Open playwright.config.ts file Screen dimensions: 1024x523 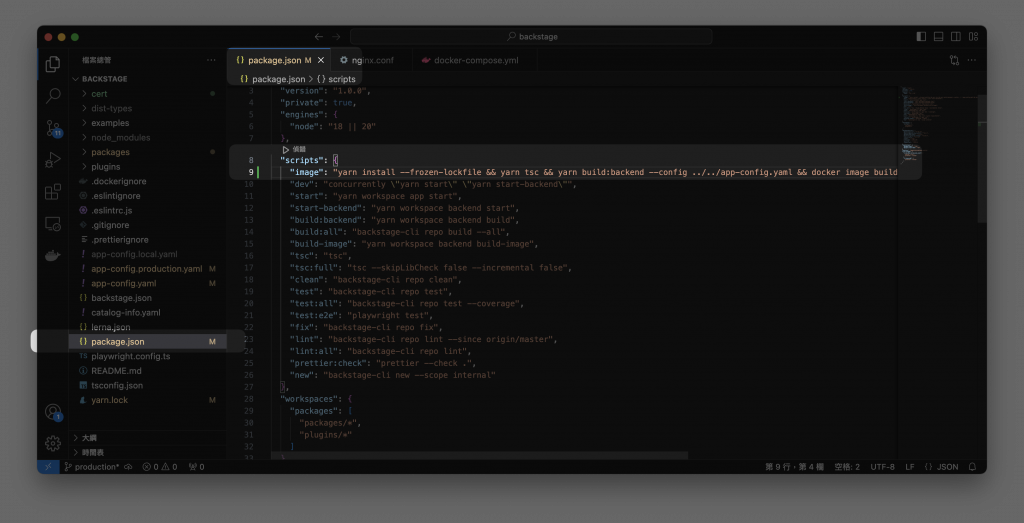click(148, 357)
